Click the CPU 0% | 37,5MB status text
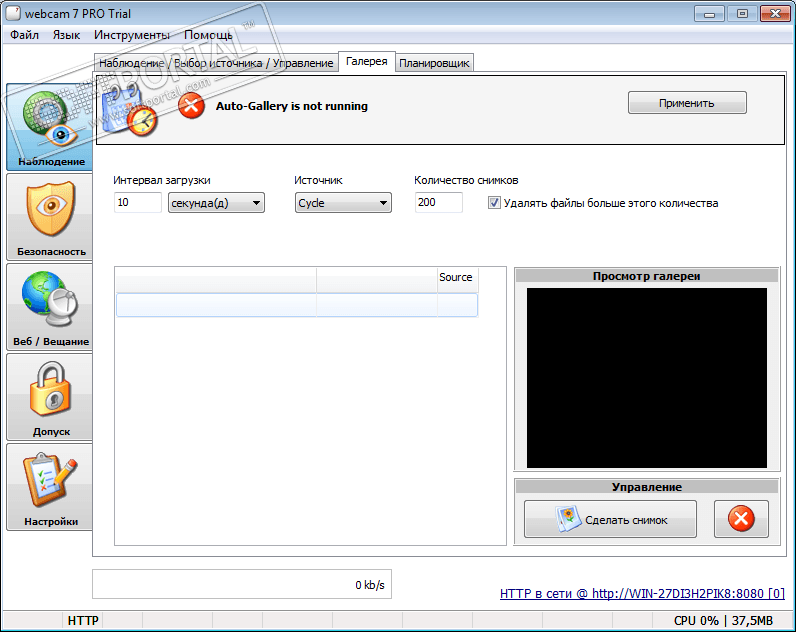The height and width of the screenshot is (632, 796). point(723,620)
